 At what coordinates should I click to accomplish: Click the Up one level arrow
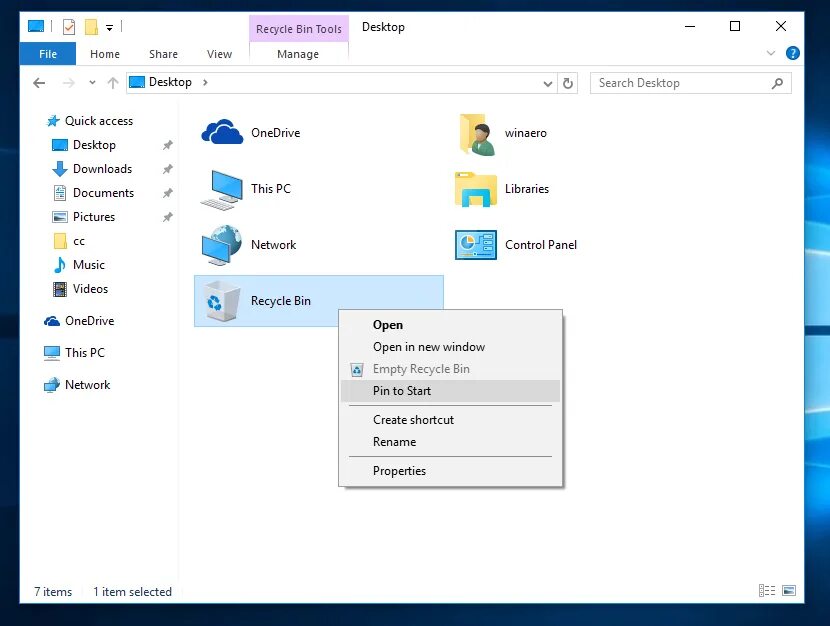[x=113, y=83]
